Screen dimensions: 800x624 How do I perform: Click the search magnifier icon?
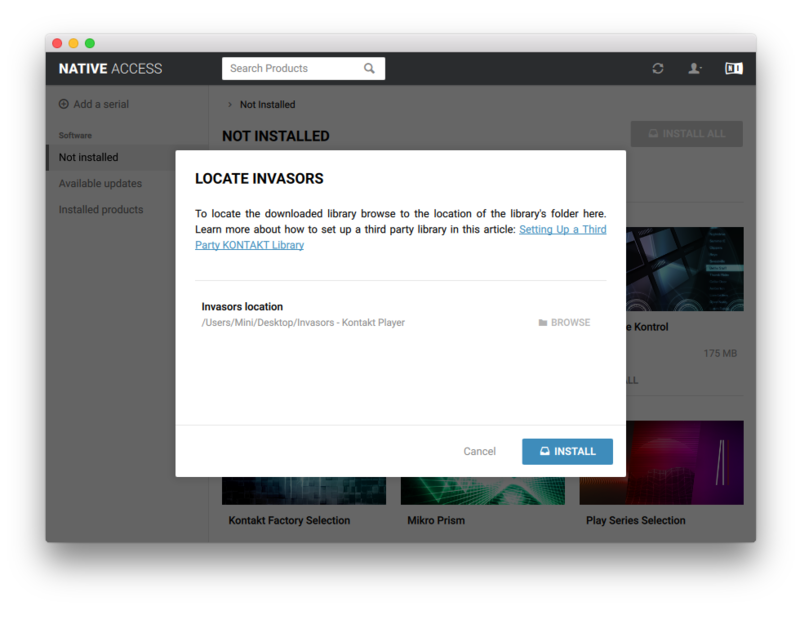[x=369, y=68]
